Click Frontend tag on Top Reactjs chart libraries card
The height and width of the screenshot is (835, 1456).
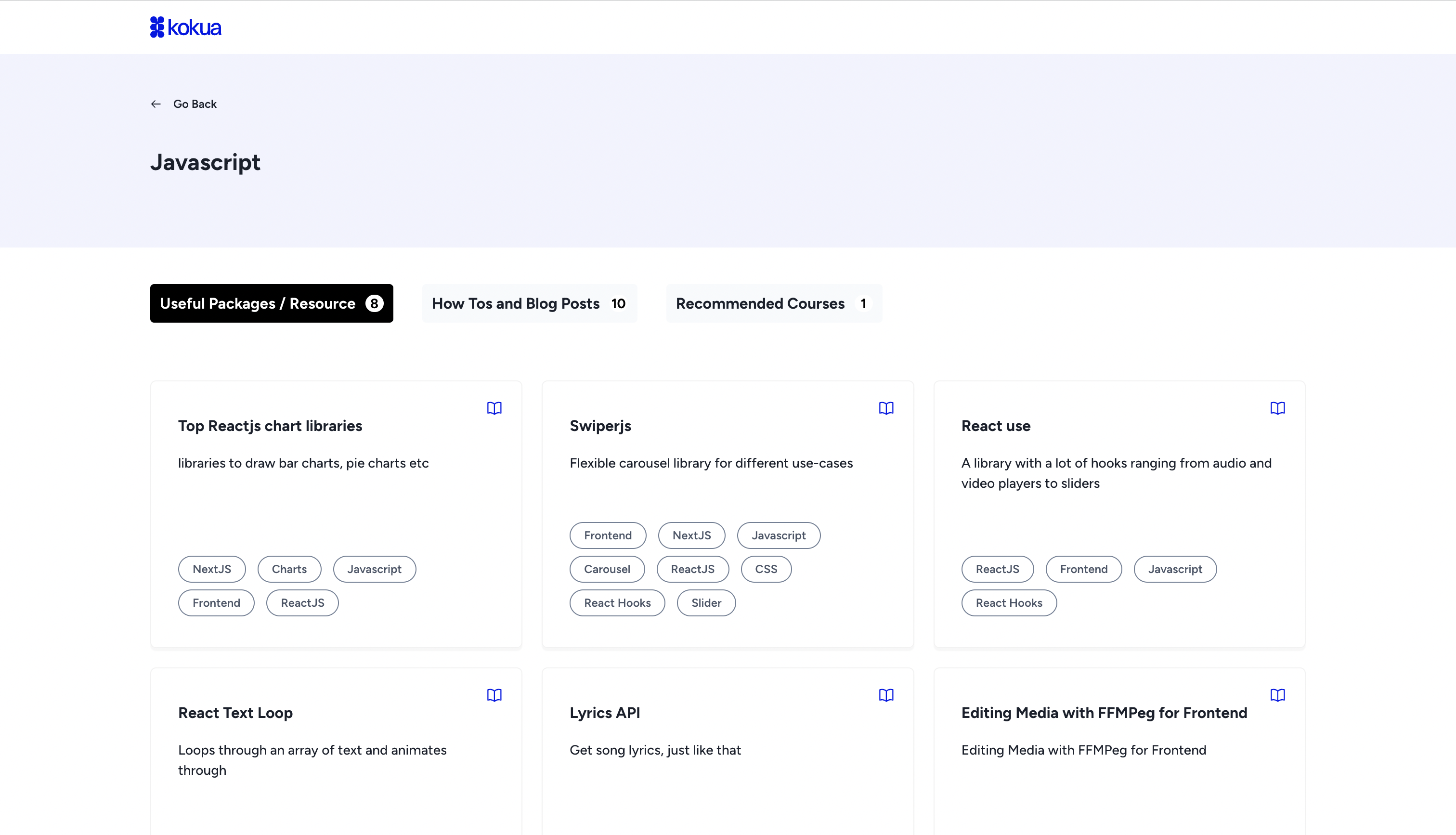tap(216, 603)
